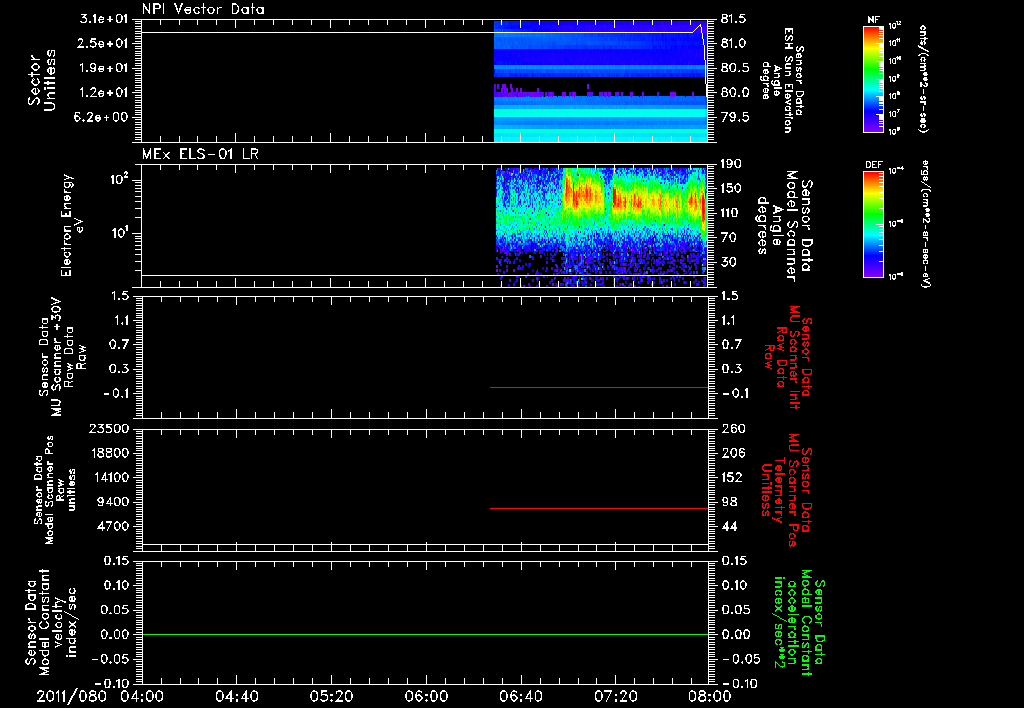Click the red line in MU Scanner +30V plot
Viewport: 1024px width, 708px height.
pyautogui.click(x=599, y=387)
